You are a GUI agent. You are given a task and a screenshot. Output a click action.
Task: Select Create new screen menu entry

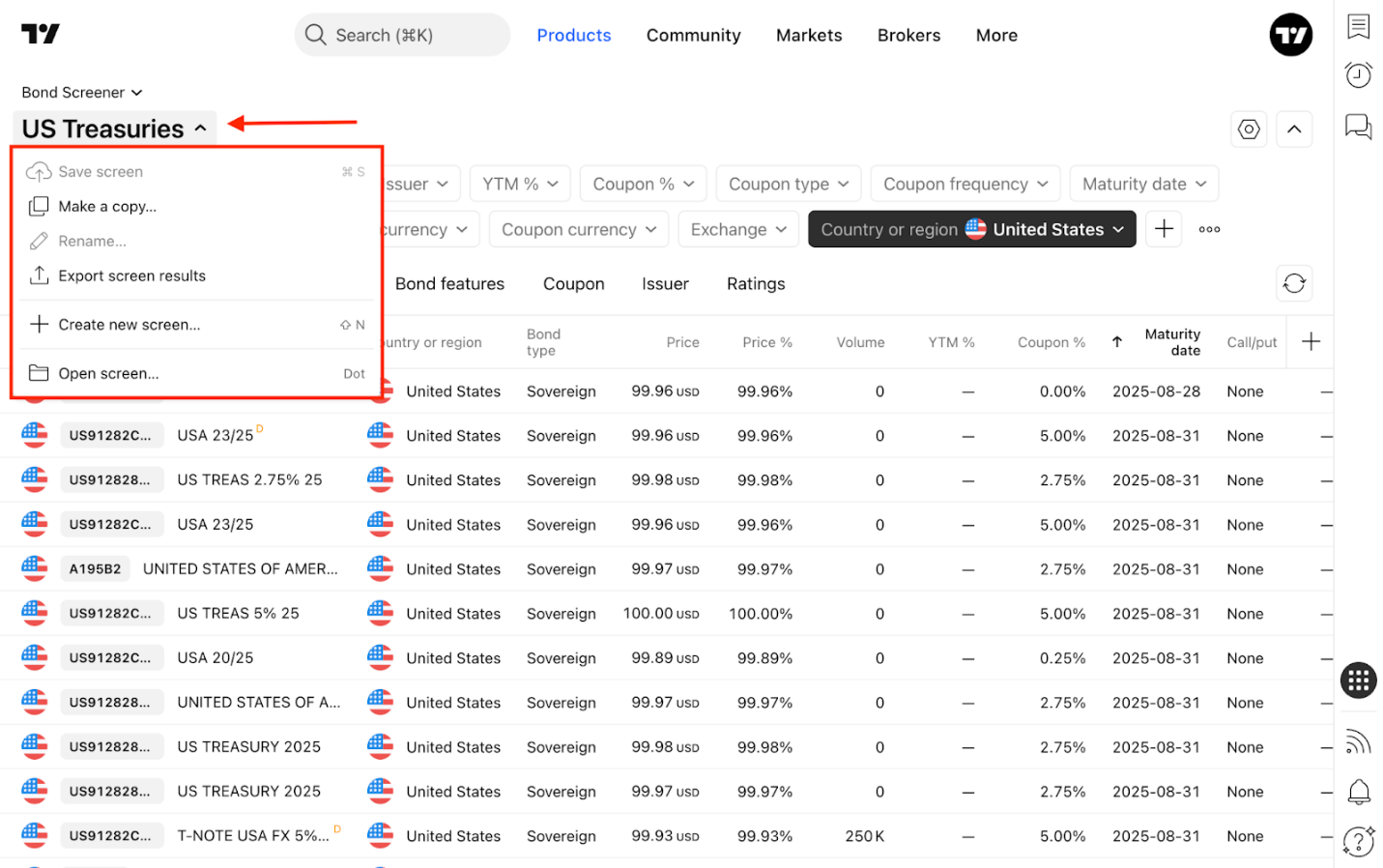pos(197,325)
